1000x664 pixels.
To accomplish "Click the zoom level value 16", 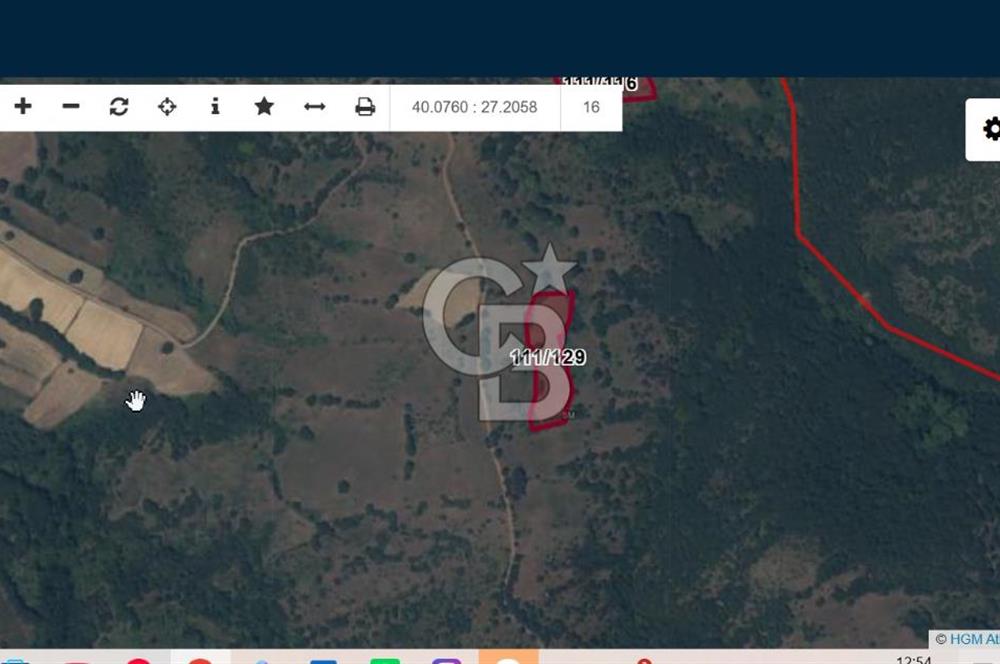I will click(591, 107).
